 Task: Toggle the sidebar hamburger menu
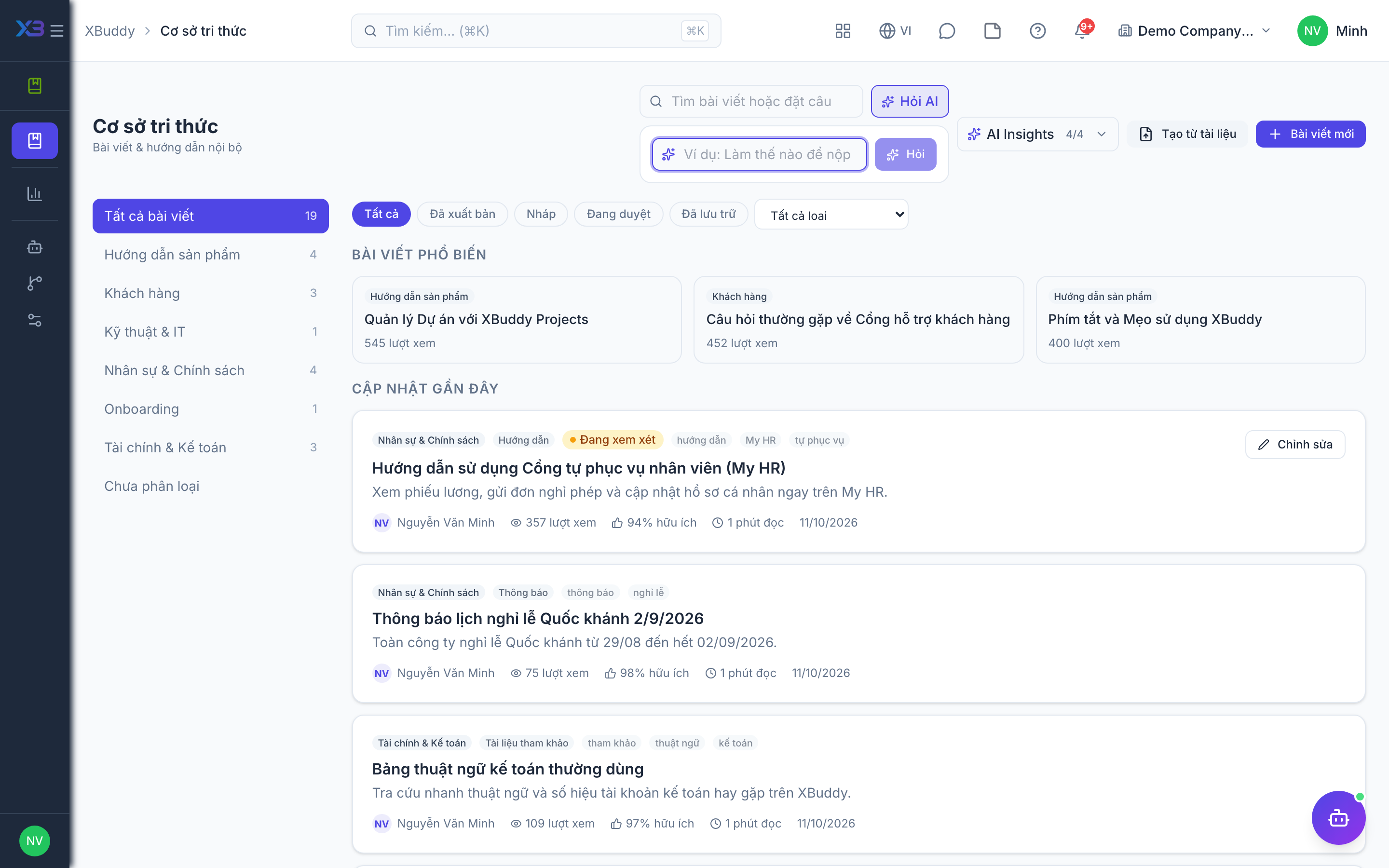[x=57, y=30]
